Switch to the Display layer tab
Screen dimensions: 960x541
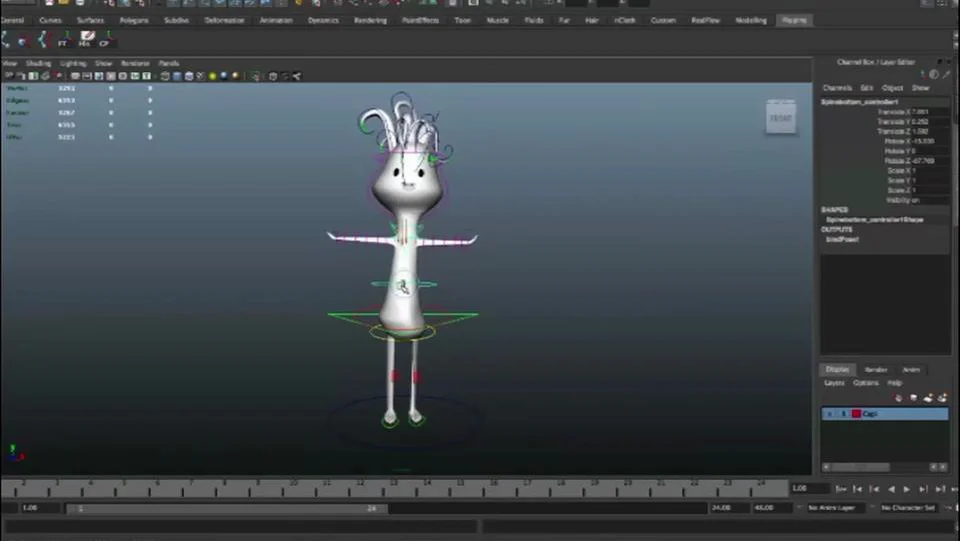coord(837,369)
